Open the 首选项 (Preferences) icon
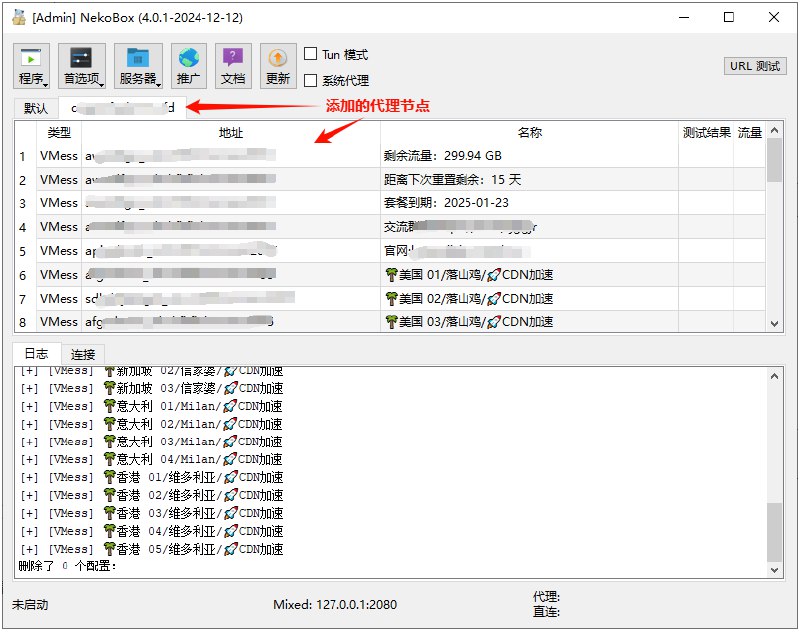The height and width of the screenshot is (632, 800). click(x=80, y=58)
